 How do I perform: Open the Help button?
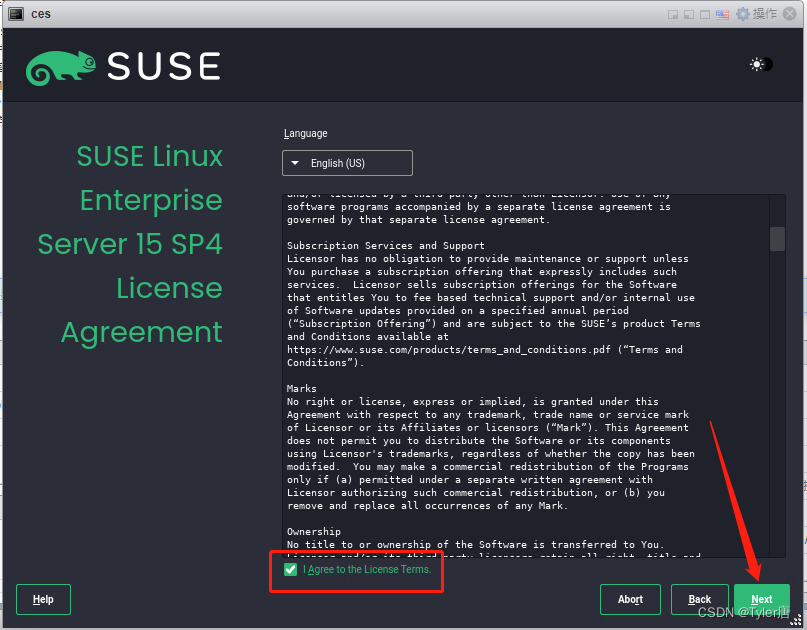[x=43, y=599]
